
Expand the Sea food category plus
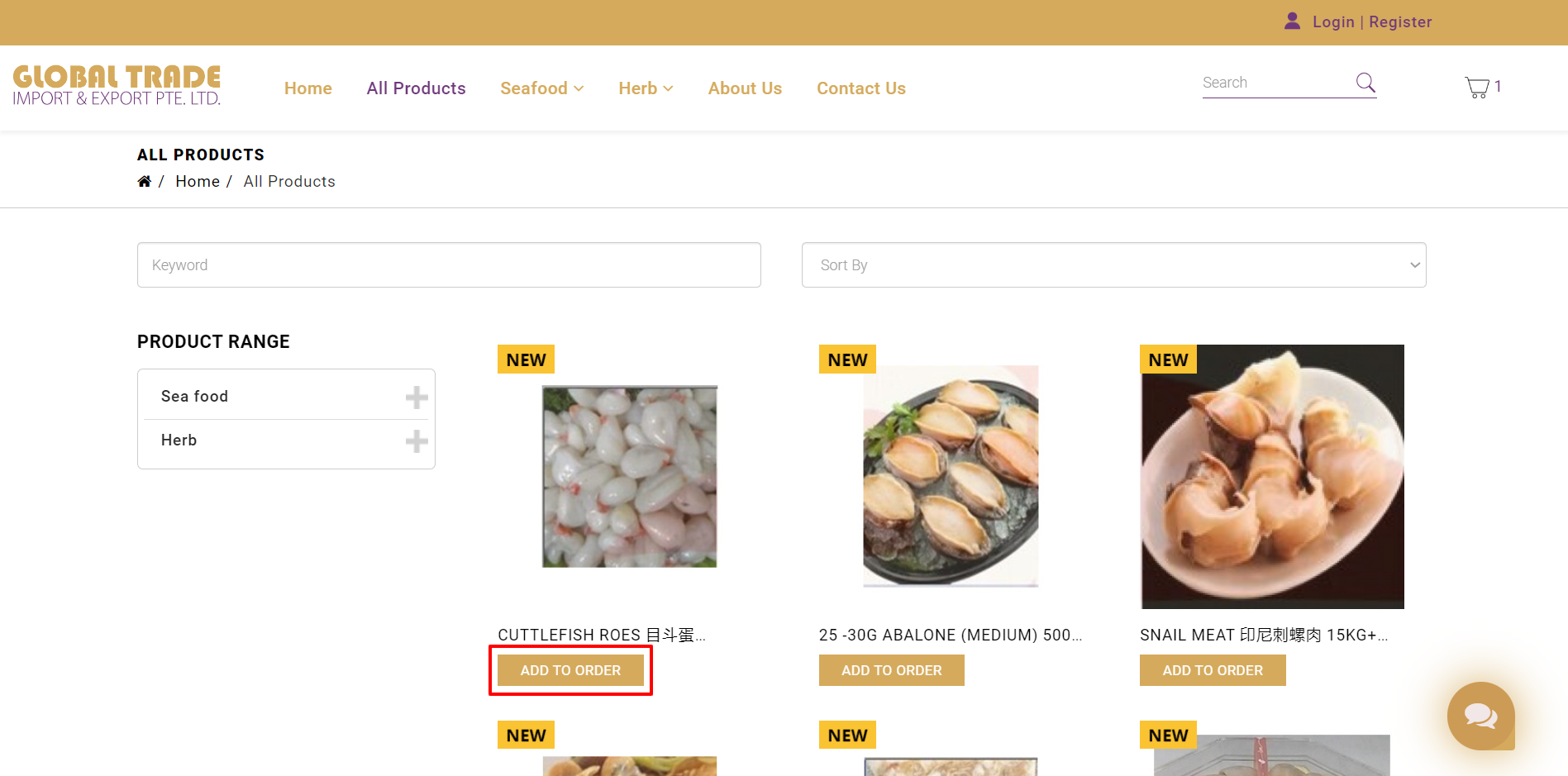[417, 398]
